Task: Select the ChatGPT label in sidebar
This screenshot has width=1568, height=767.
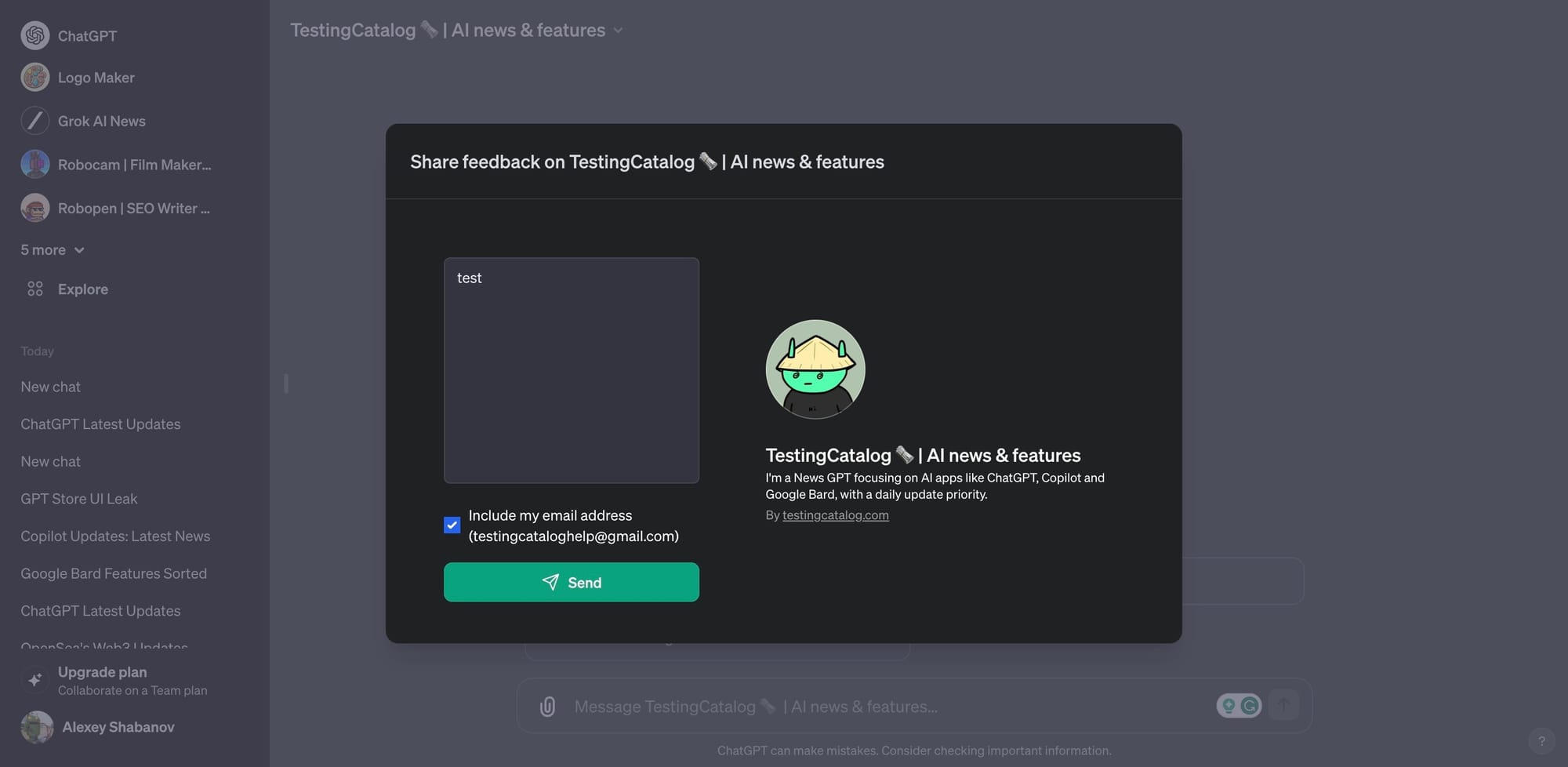Action: point(87,36)
